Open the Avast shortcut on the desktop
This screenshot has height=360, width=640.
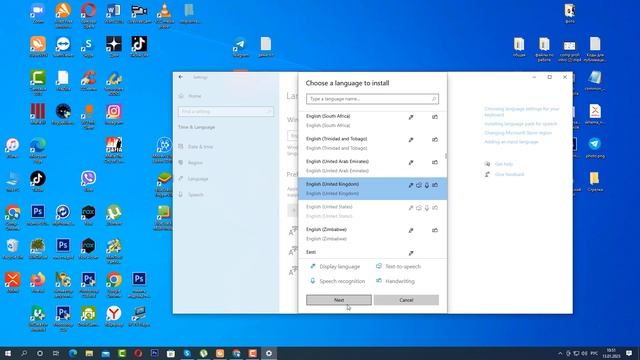click(63, 14)
